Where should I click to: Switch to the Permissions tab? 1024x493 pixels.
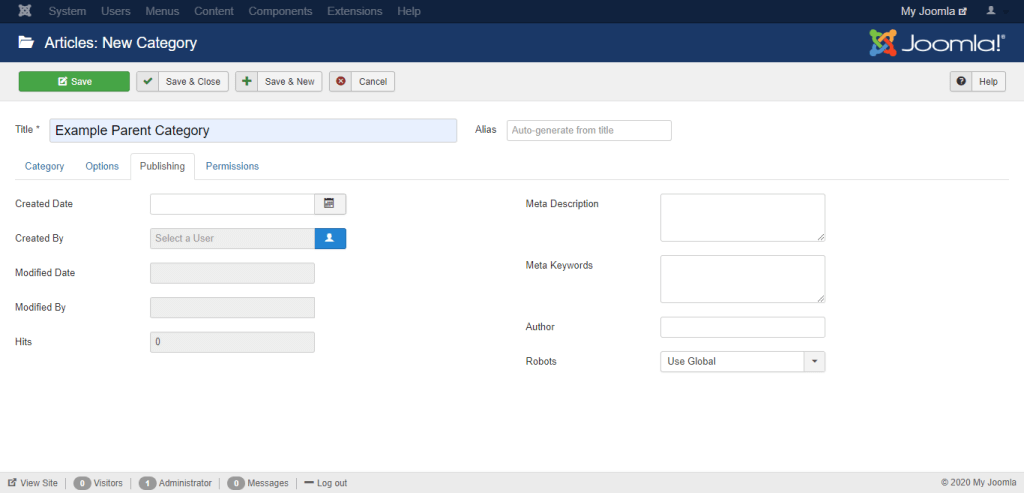click(232, 167)
